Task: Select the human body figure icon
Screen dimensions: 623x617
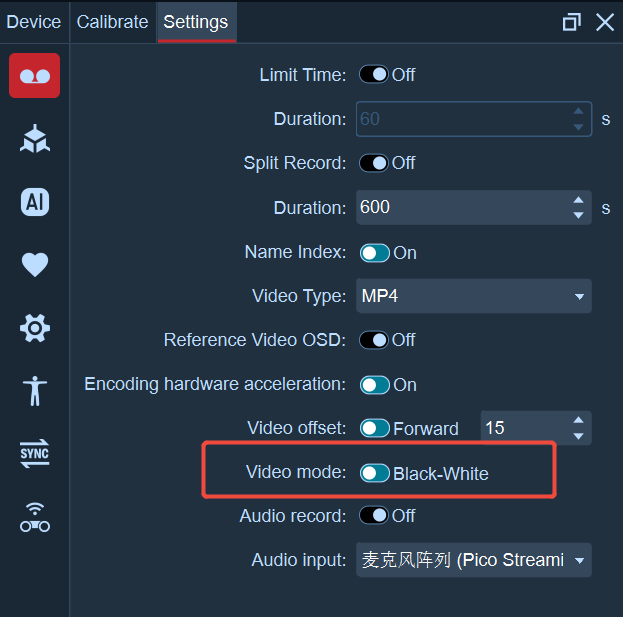Action: (x=35, y=391)
